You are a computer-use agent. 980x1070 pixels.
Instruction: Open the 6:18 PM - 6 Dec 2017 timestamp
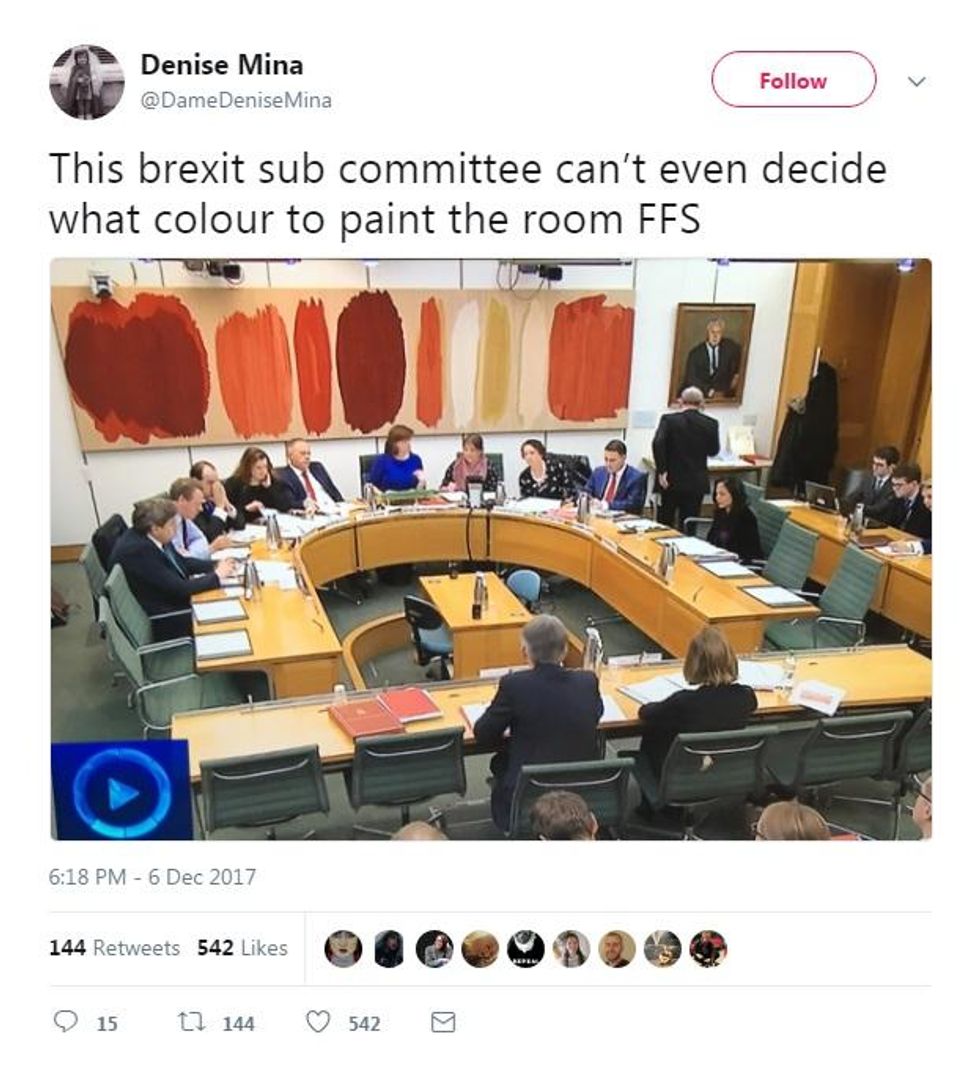tap(152, 877)
